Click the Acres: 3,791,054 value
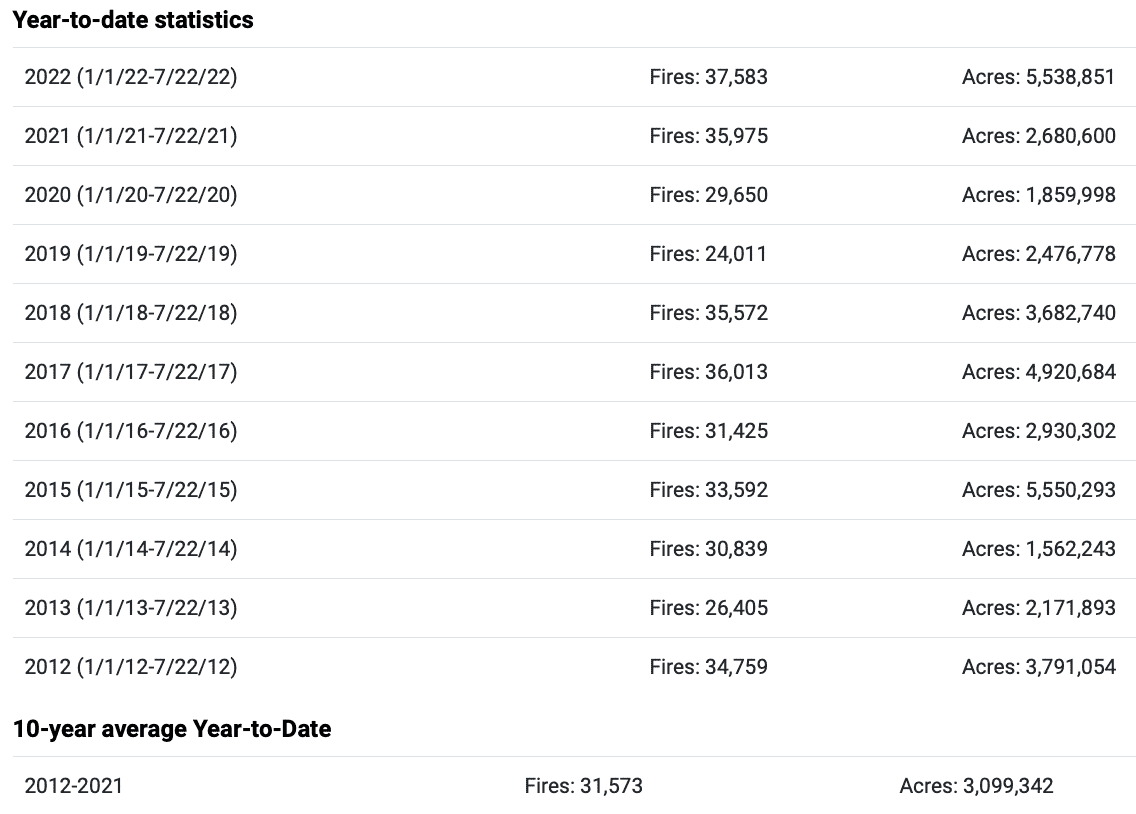 point(1039,667)
